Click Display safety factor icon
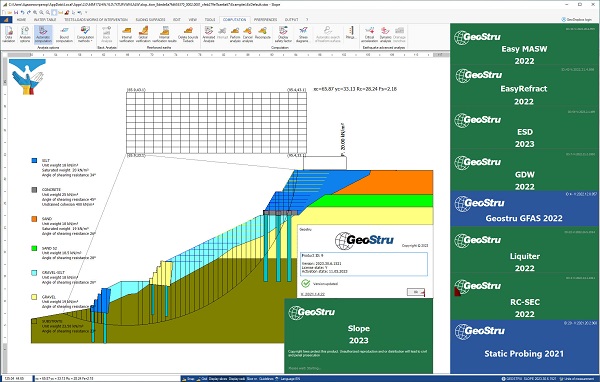 (x=283, y=34)
